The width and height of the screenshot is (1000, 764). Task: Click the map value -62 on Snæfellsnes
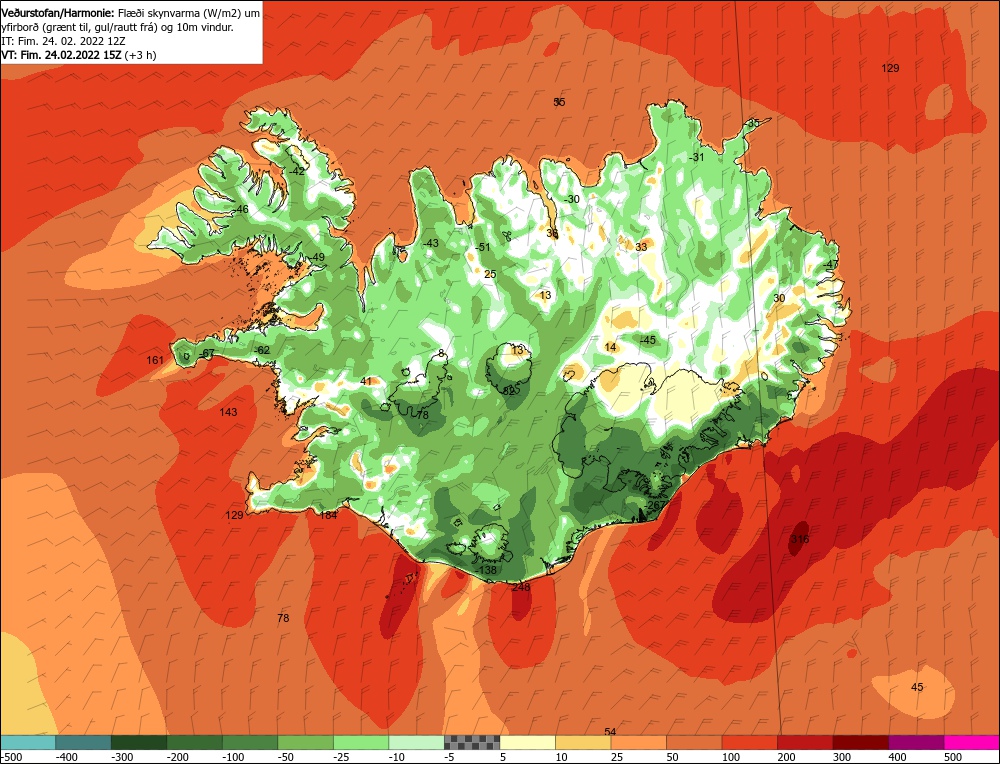click(x=262, y=350)
